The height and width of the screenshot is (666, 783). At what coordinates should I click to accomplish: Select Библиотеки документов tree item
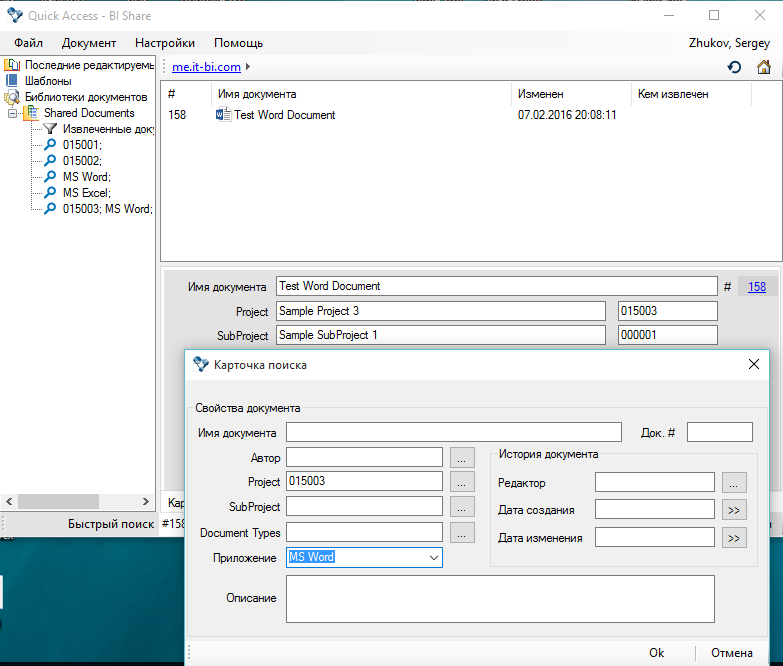[86, 97]
